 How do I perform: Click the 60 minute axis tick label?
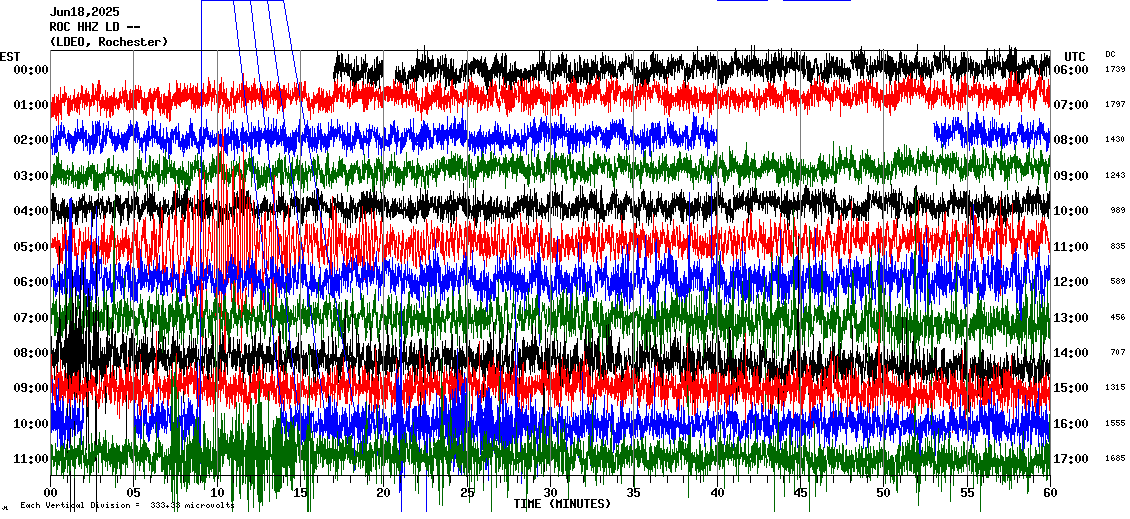tap(1049, 493)
